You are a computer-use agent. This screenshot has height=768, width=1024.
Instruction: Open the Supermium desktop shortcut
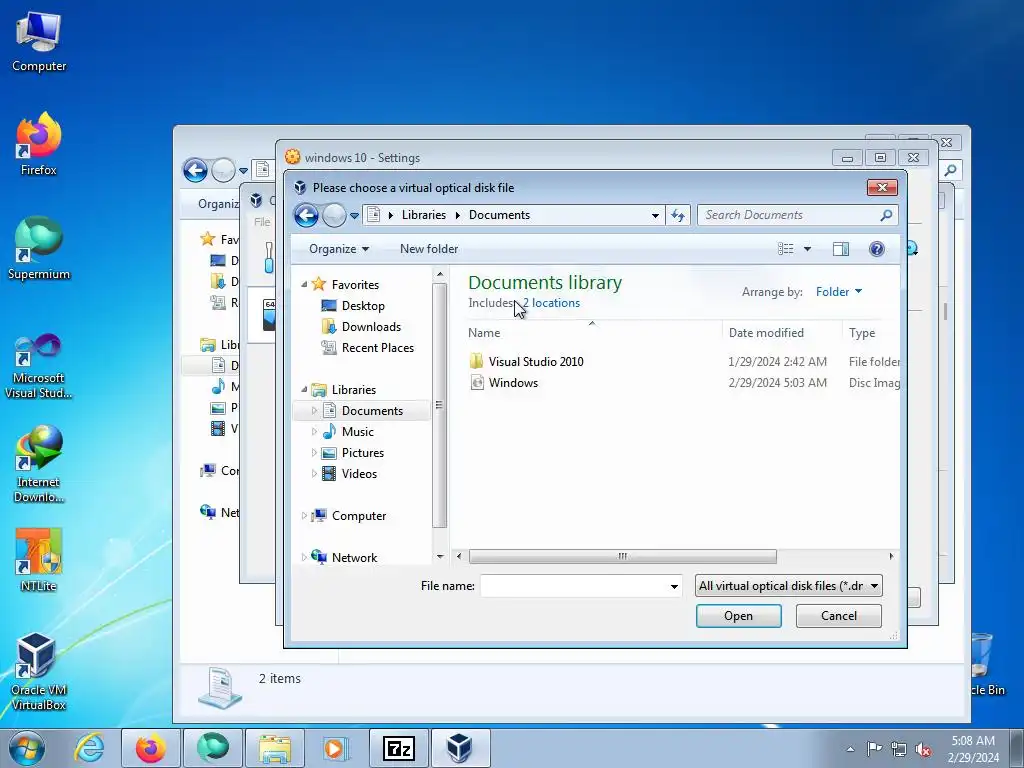click(39, 249)
